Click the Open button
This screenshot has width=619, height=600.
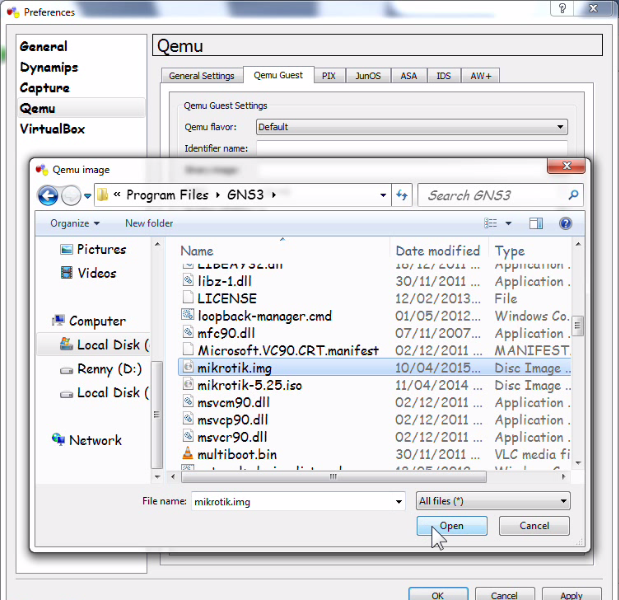tap(452, 526)
